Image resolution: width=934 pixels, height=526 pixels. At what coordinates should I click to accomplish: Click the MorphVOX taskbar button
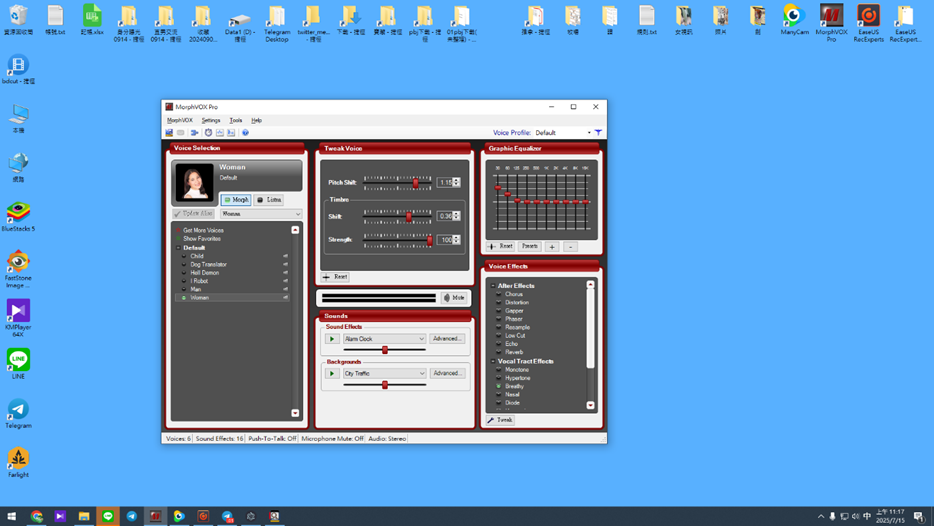tap(155, 516)
